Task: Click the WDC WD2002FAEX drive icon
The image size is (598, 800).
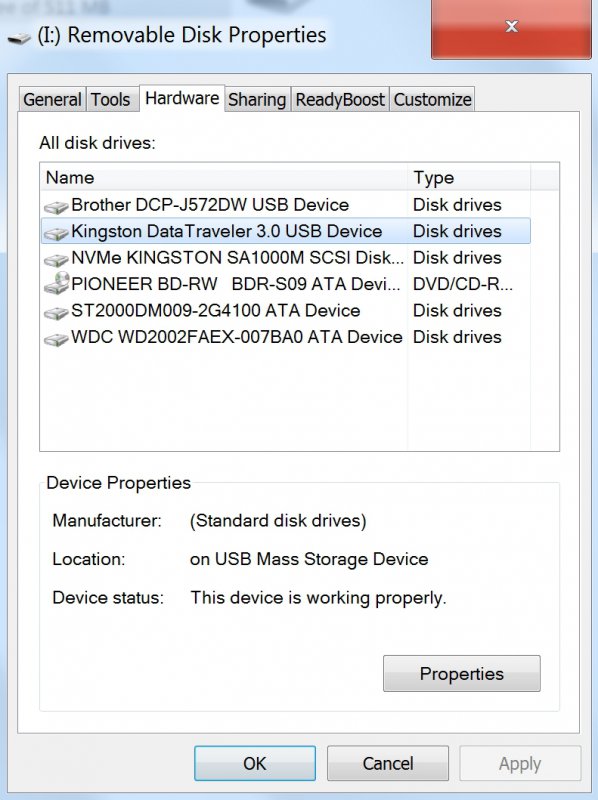Action: click(56, 338)
